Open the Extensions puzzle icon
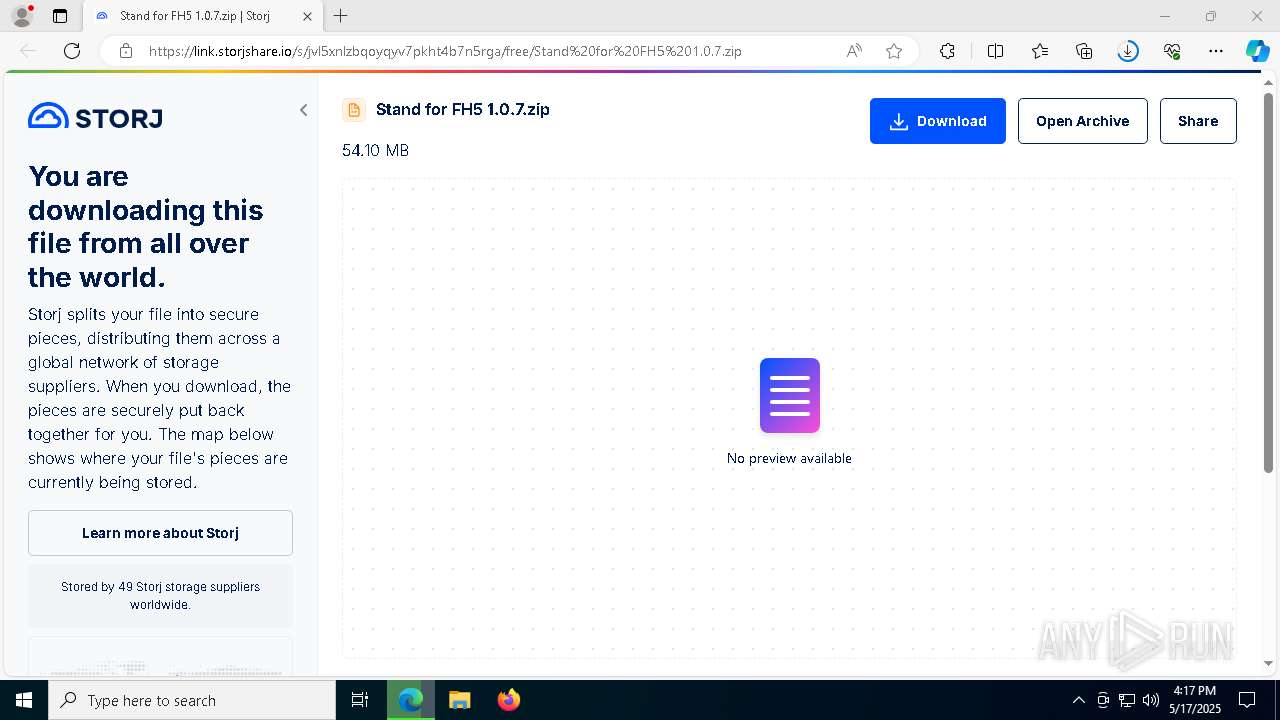 947,51
